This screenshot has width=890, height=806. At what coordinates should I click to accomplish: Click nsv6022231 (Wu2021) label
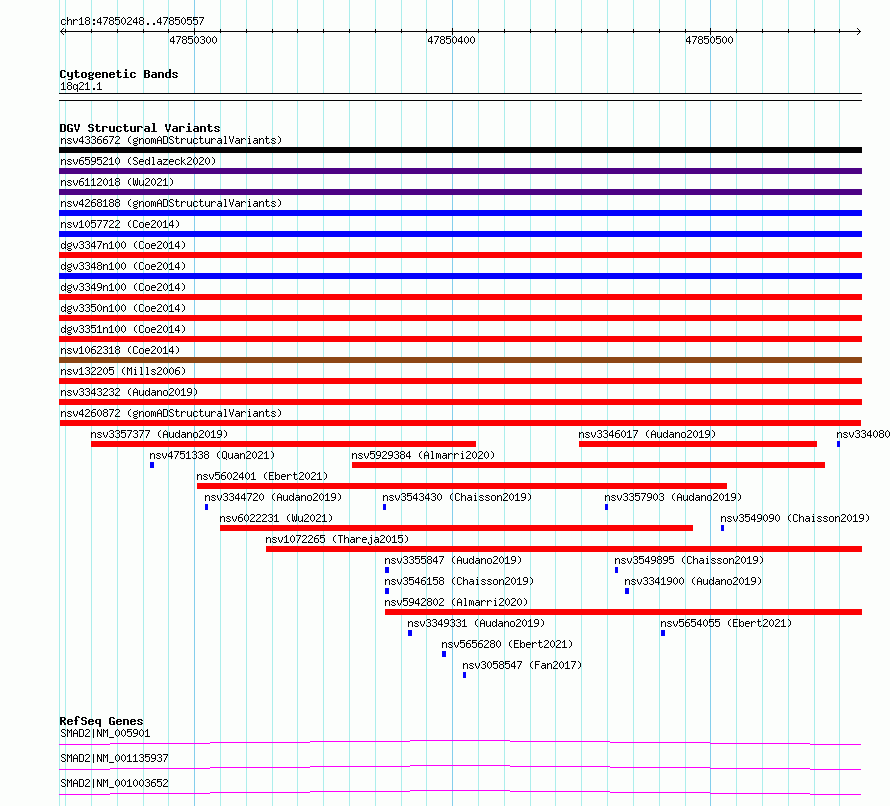pyautogui.click(x=276, y=518)
